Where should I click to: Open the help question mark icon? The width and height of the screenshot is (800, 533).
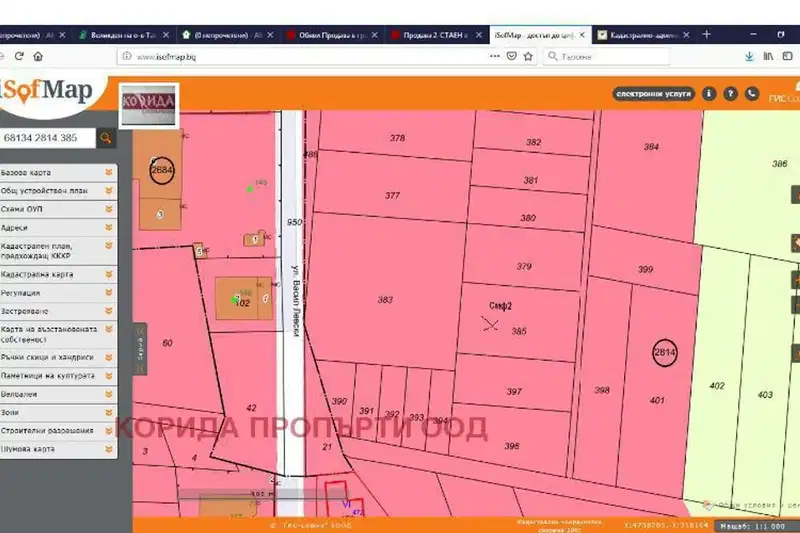click(730, 94)
